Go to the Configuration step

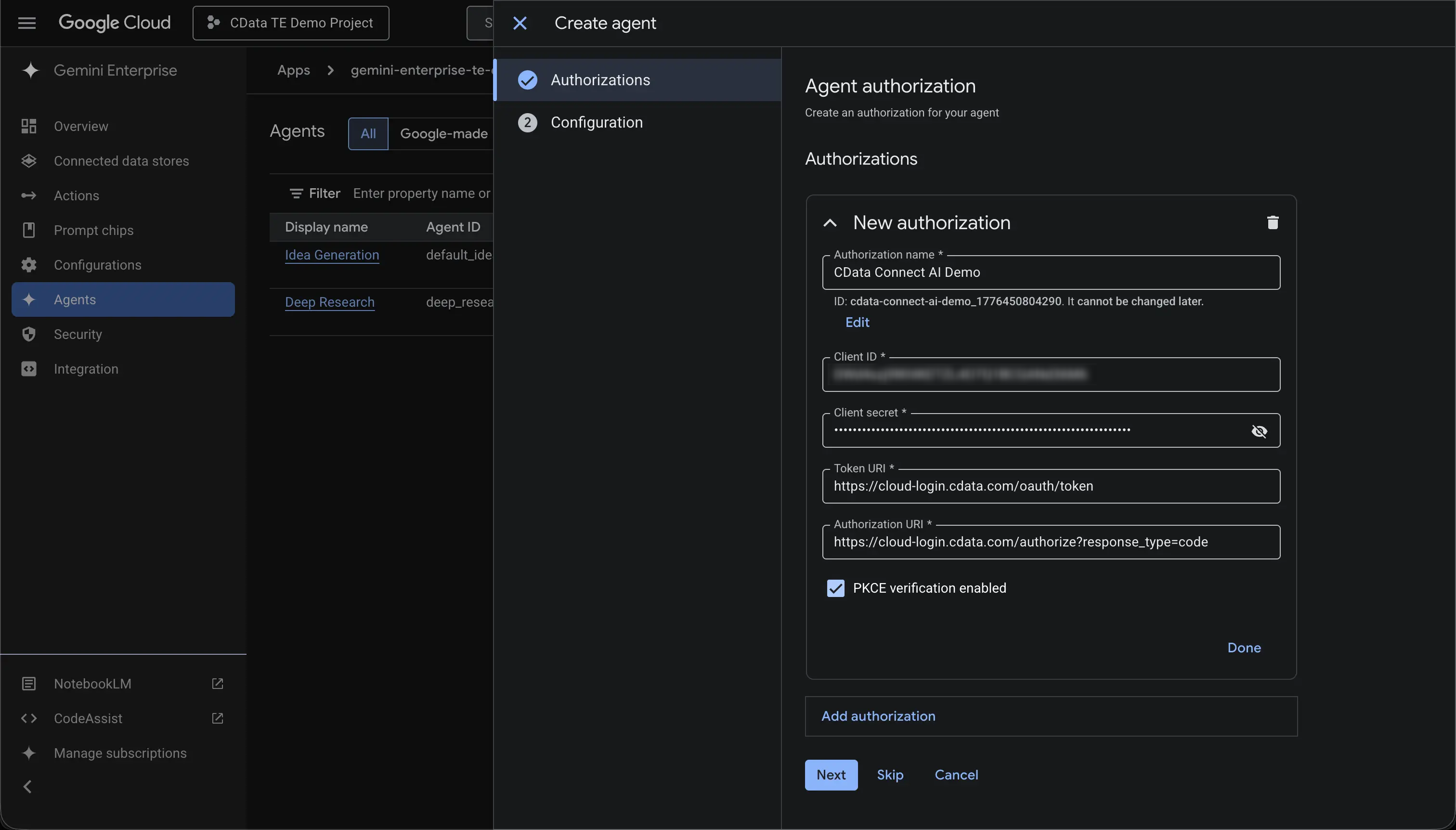tap(596, 122)
